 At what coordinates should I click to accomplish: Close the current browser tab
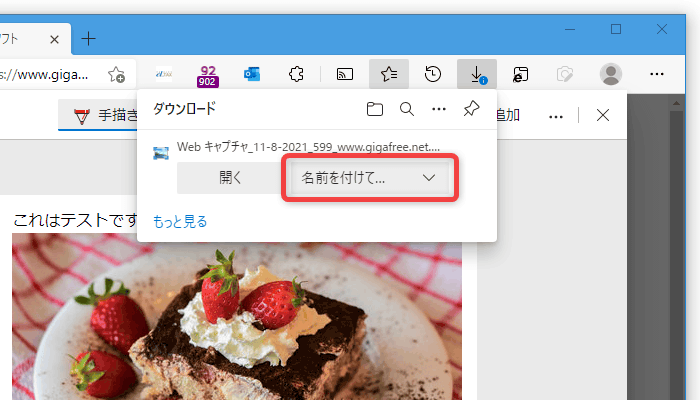54,40
